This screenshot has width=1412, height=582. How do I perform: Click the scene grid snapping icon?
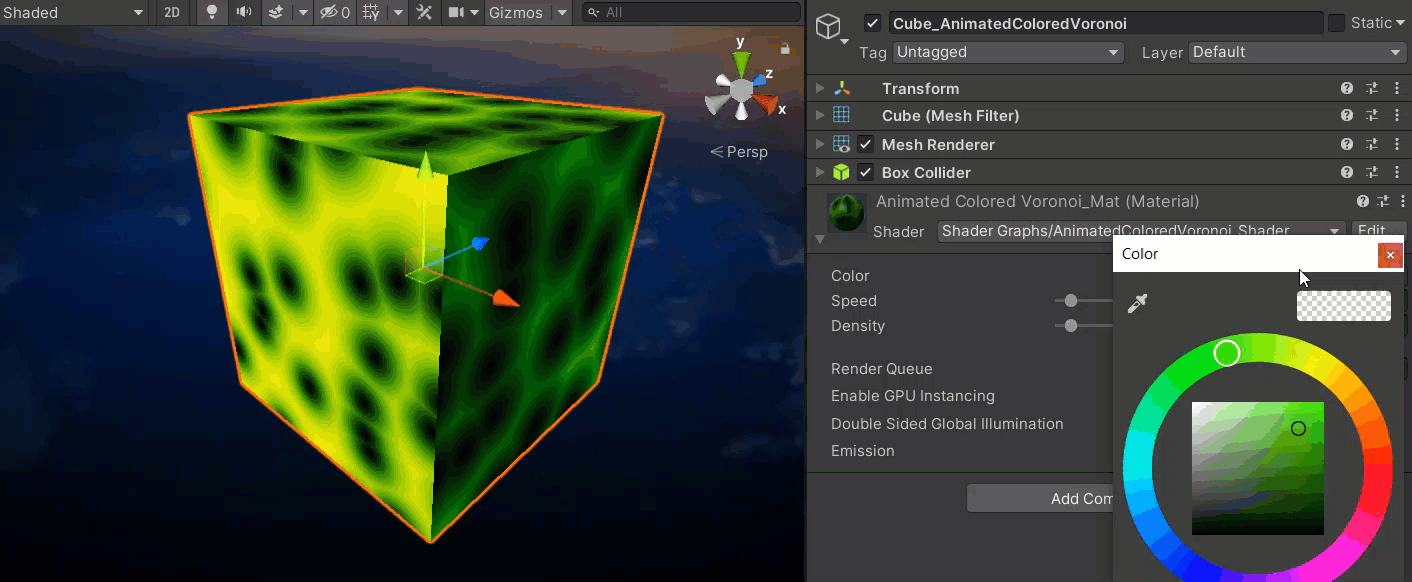point(371,12)
